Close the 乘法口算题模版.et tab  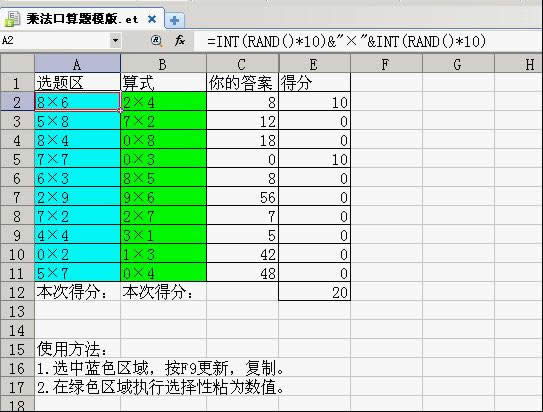(152, 19)
